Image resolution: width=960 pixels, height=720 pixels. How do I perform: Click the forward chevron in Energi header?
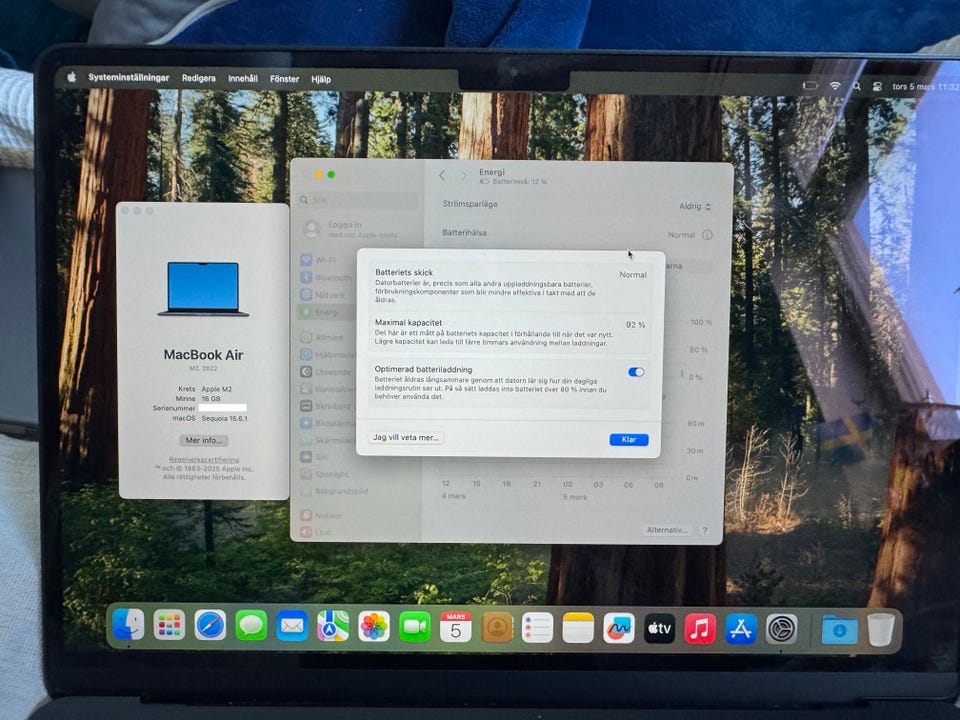tap(464, 176)
